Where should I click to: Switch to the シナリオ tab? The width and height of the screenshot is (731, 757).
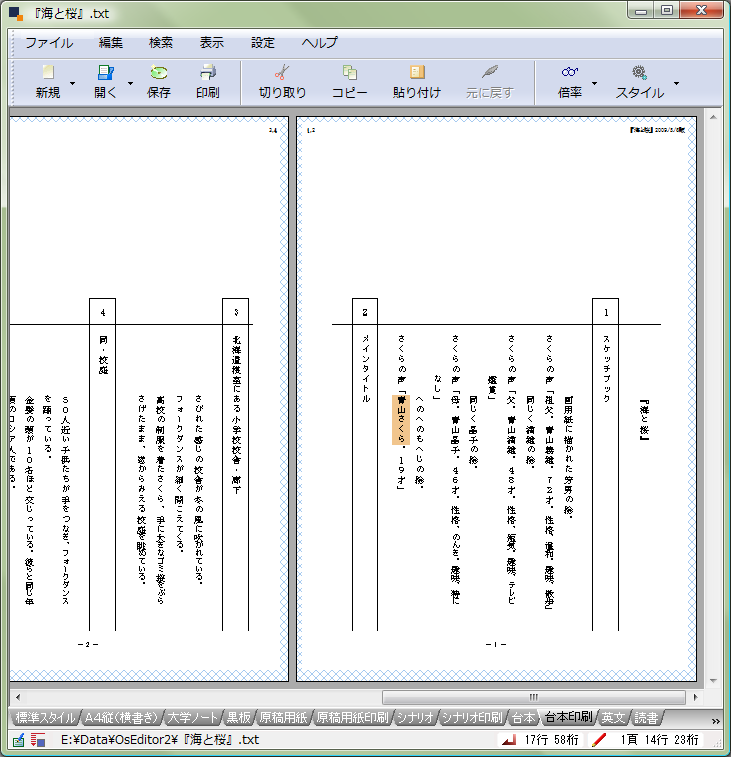[x=415, y=718]
